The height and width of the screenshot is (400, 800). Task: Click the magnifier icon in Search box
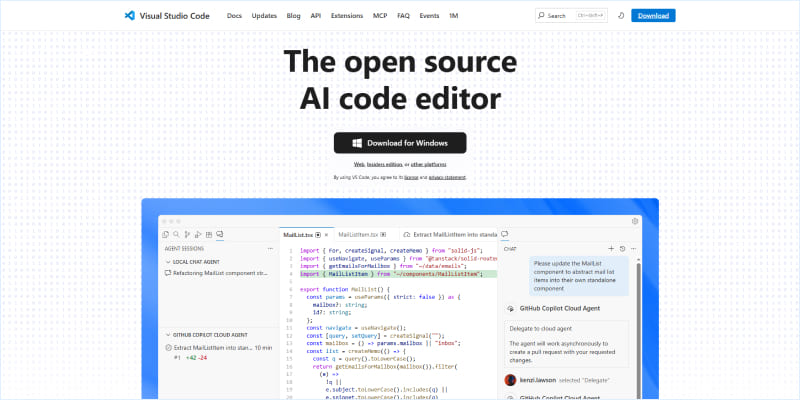tap(541, 15)
